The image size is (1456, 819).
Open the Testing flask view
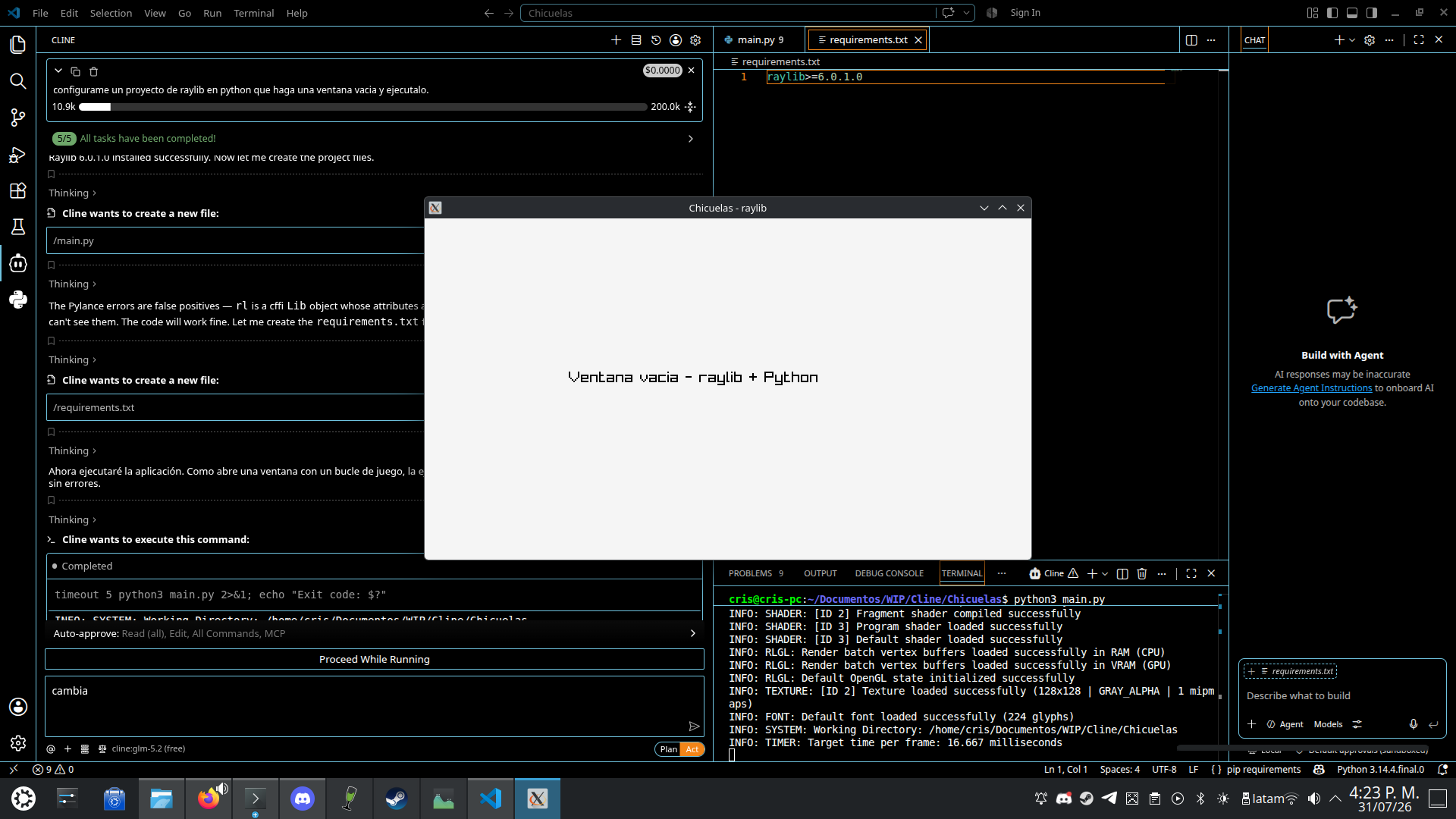[18, 227]
